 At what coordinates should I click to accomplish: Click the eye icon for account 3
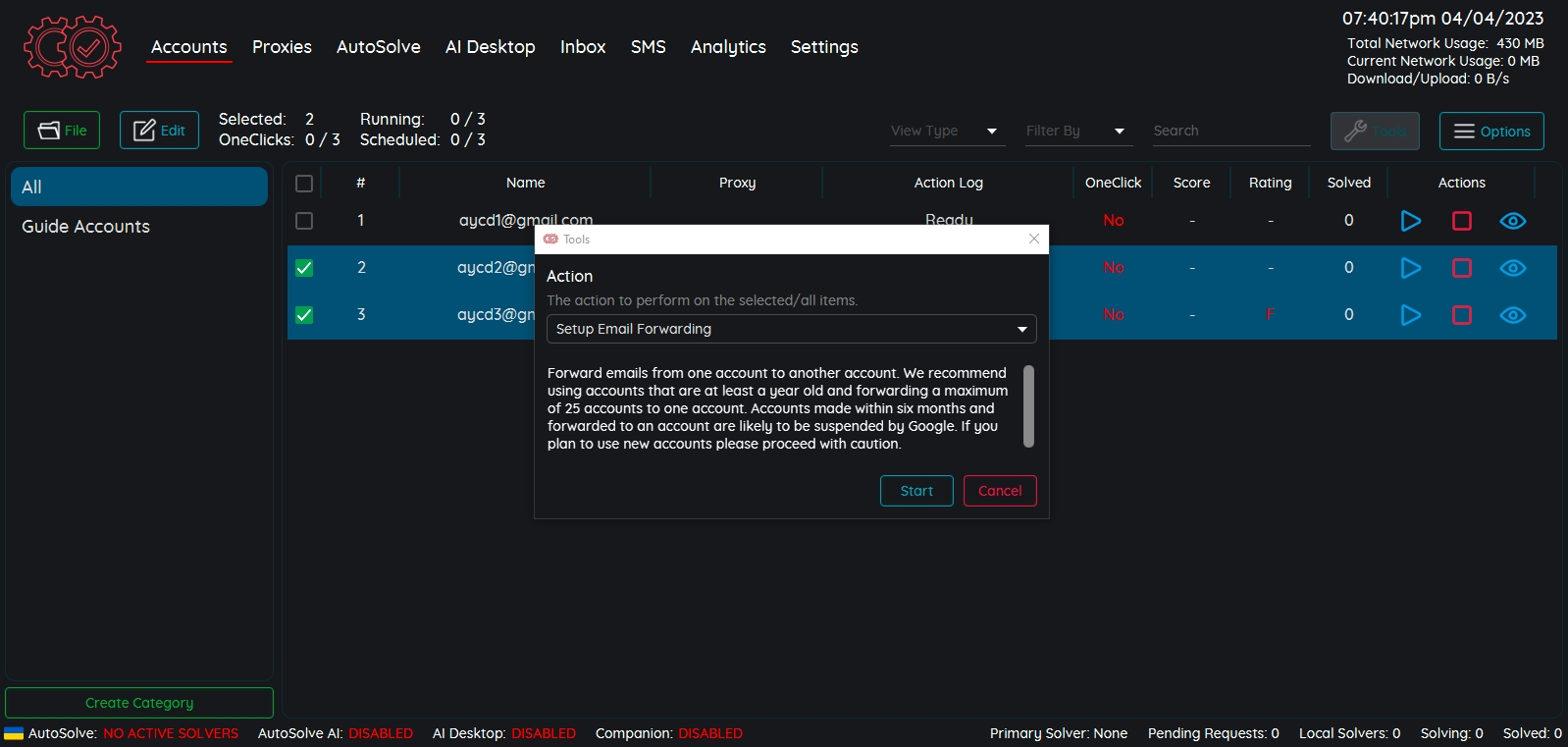pyautogui.click(x=1512, y=315)
